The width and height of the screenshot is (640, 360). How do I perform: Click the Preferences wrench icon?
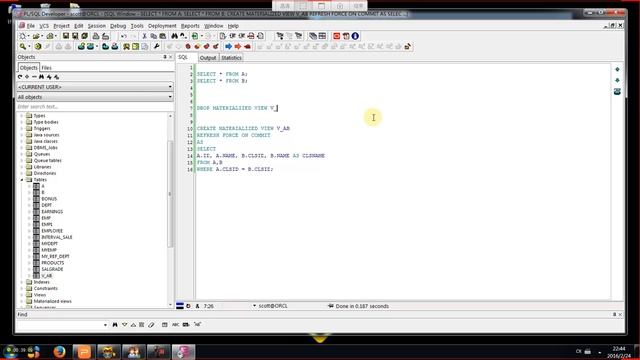[157, 47]
